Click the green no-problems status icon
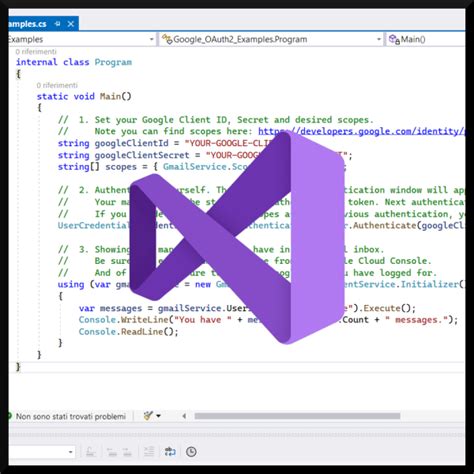This screenshot has width=474, height=474. coord(10,416)
